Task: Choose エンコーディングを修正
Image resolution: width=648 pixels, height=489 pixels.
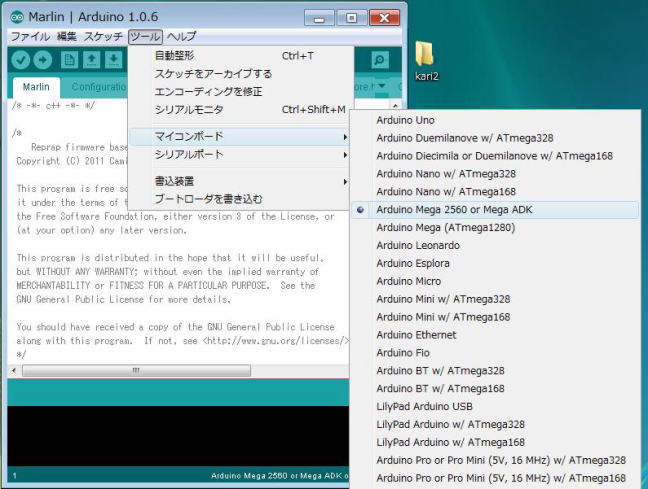Action: coord(241,91)
